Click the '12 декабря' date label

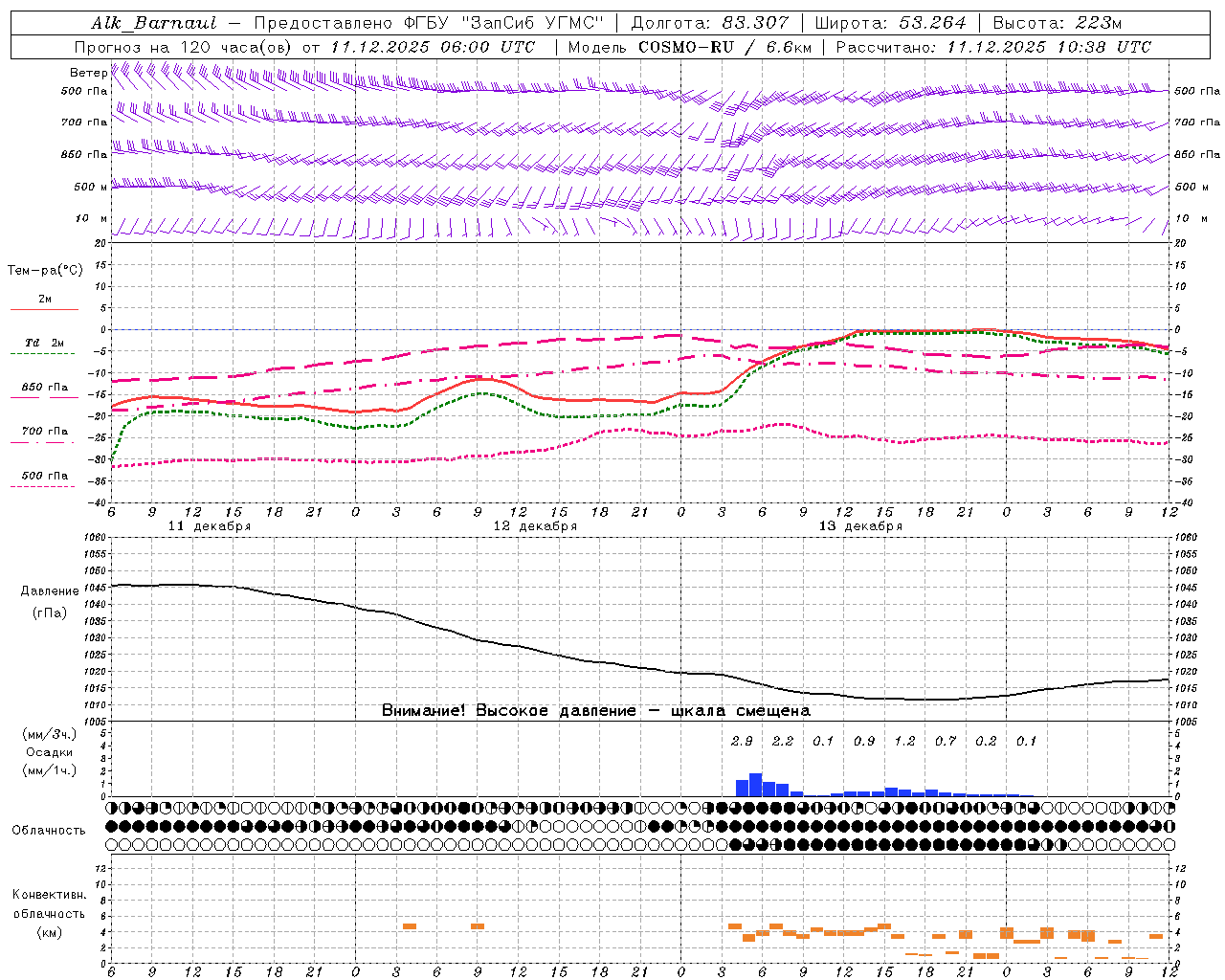535,526
